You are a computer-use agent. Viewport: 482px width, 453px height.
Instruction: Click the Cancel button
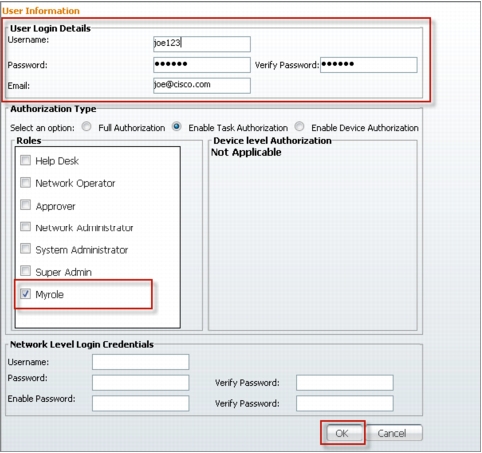(393, 433)
